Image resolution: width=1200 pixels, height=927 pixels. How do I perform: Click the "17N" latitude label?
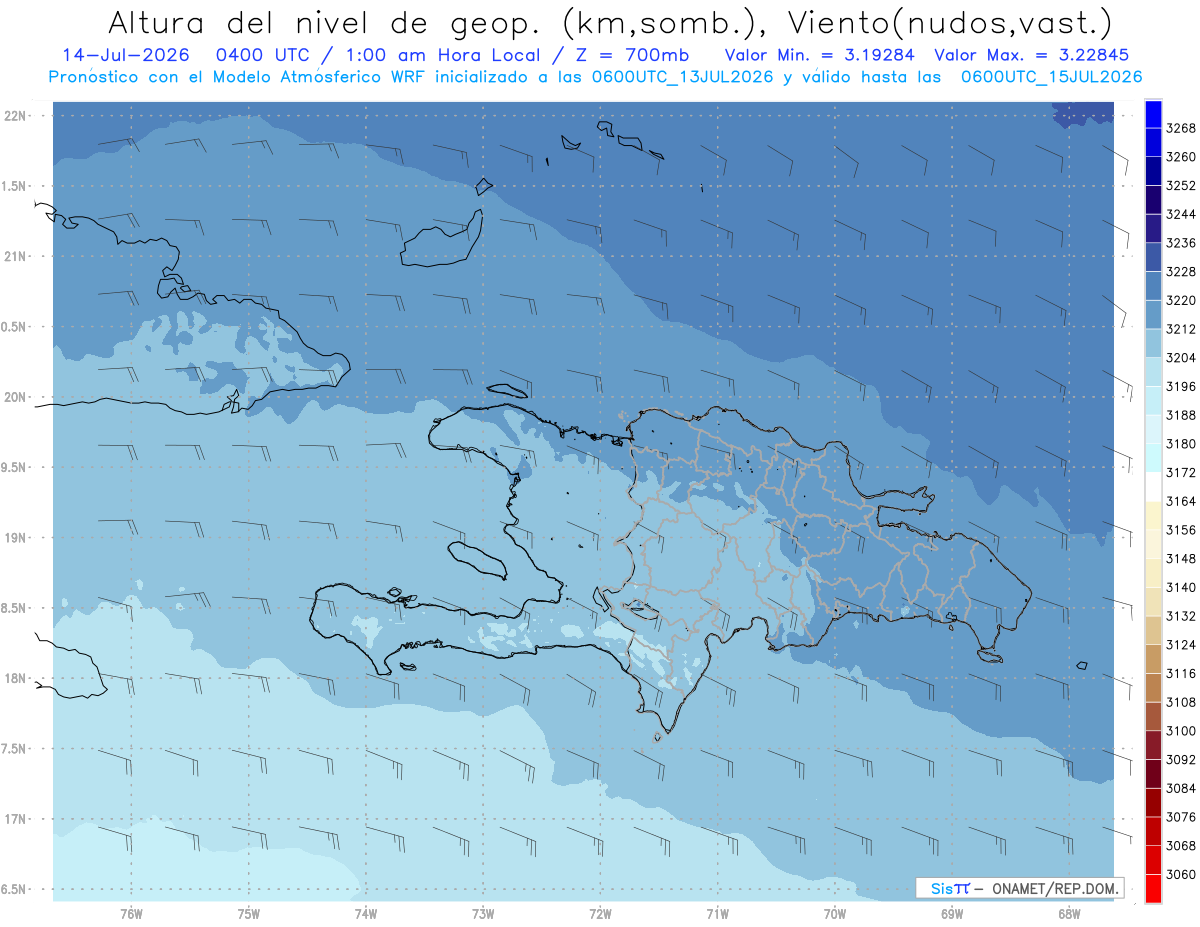(x=14, y=819)
